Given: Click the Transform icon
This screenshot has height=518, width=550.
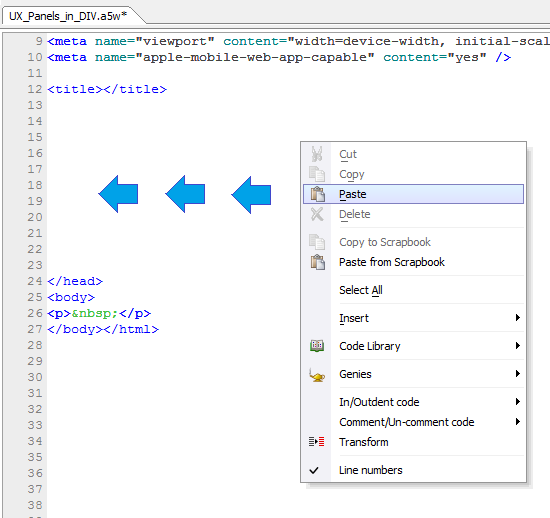Looking at the screenshot, I should 316,442.
